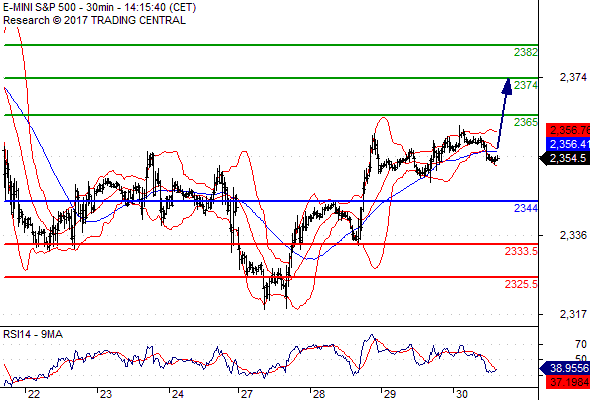Click the red 2,356.76 price tag

568,130
